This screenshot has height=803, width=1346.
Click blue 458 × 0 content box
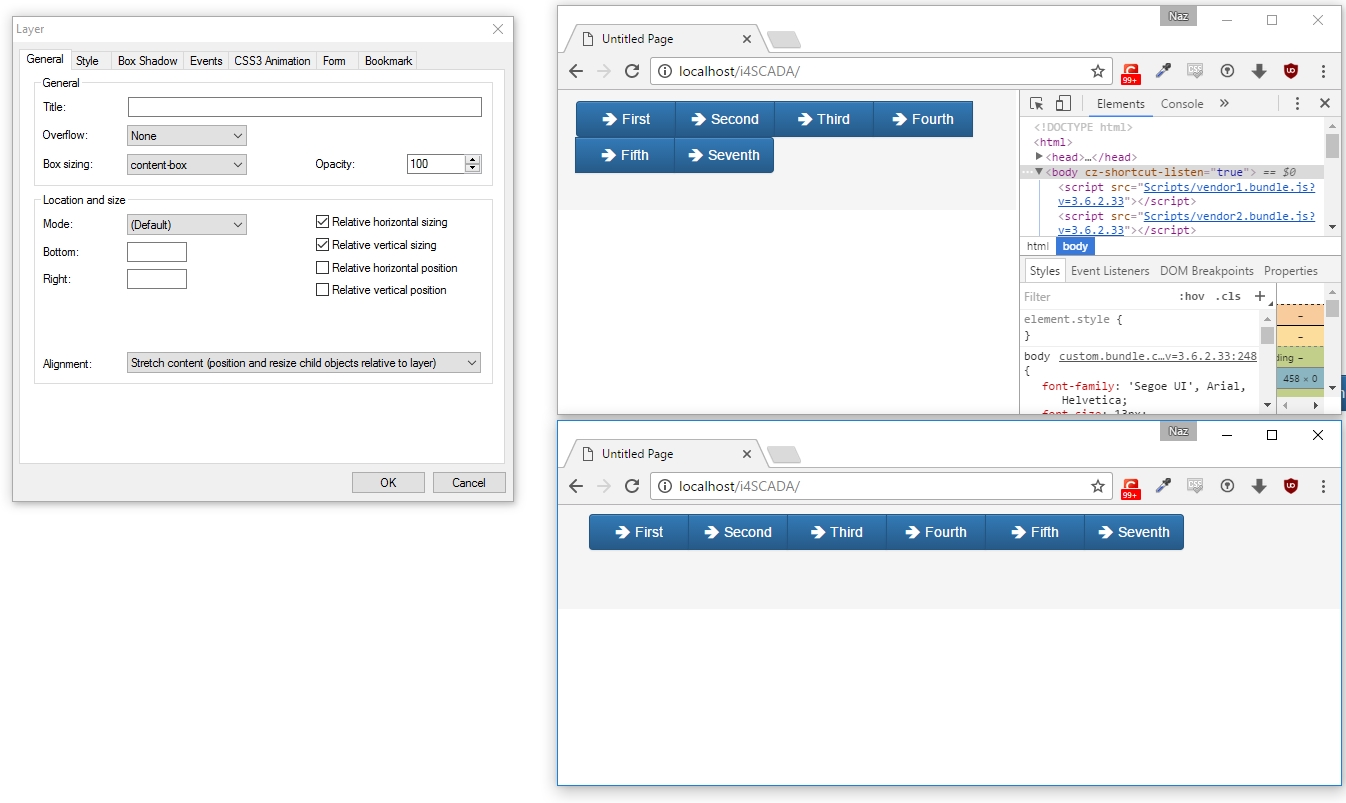(1300, 379)
